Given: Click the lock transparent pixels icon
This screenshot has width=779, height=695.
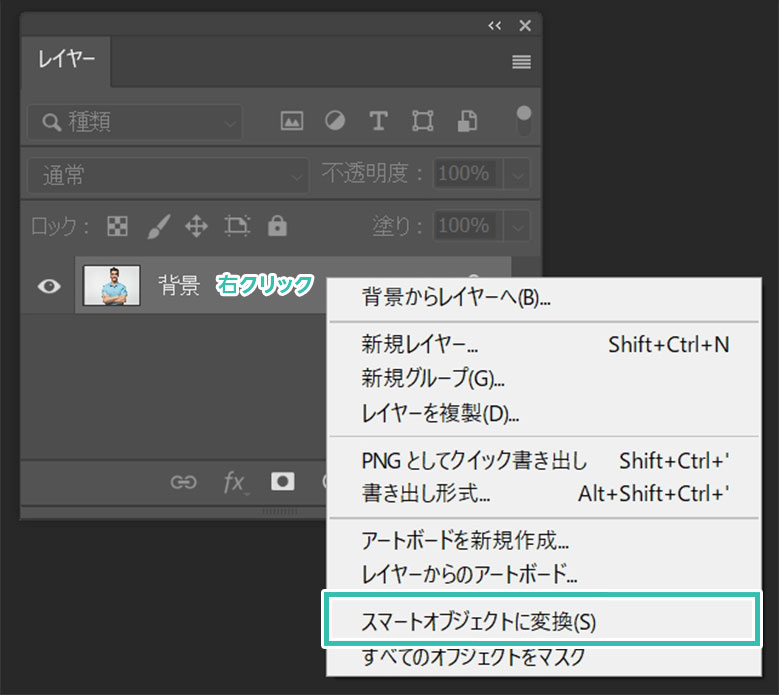Looking at the screenshot, I should [x=118, y=226].
